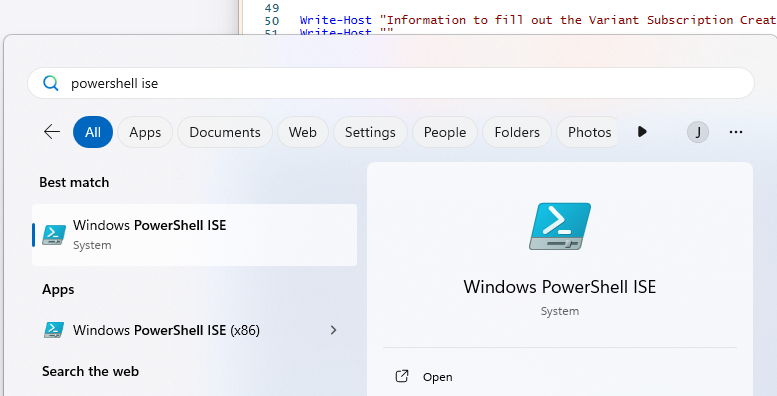This screenshot has height=396, width=777.
Task: Click line 50 Write-Host code in editor
Action: [538, 20]
